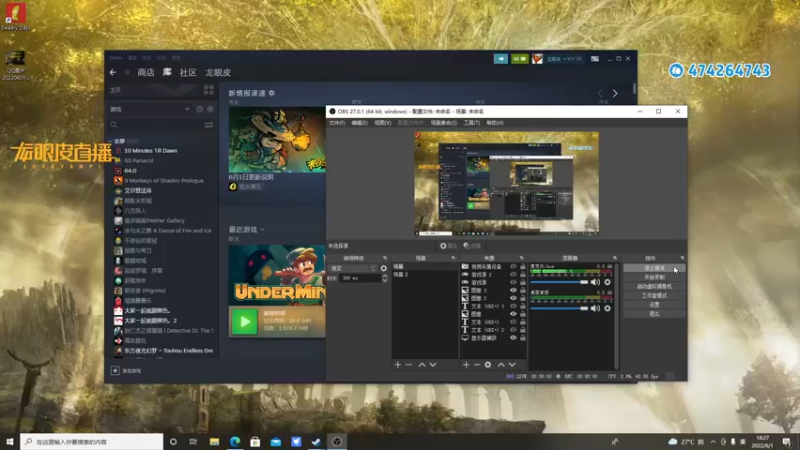Mute the 麦克风/Aux audio channel

[595, 282]
